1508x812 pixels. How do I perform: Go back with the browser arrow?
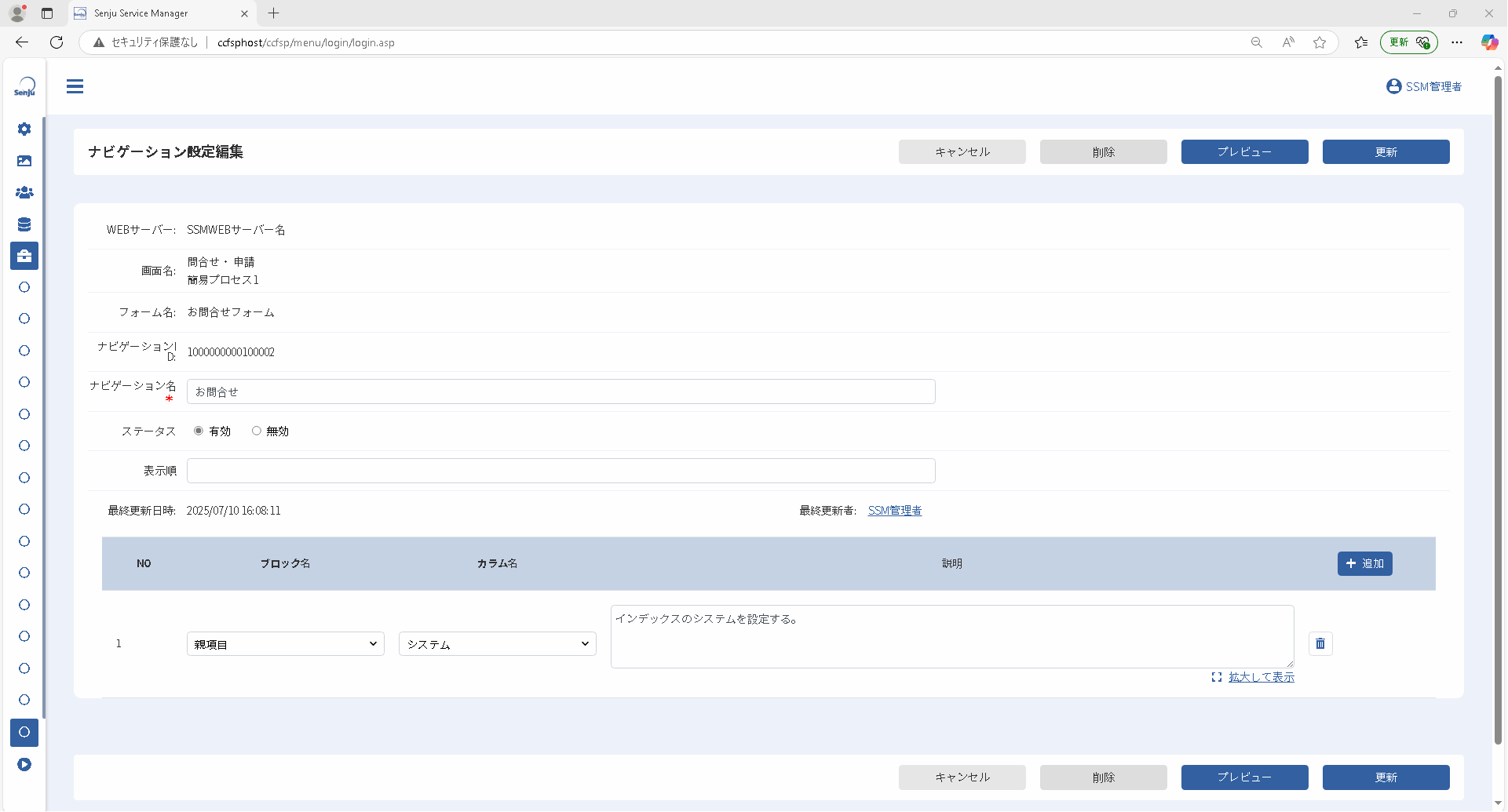pos(22,42)
